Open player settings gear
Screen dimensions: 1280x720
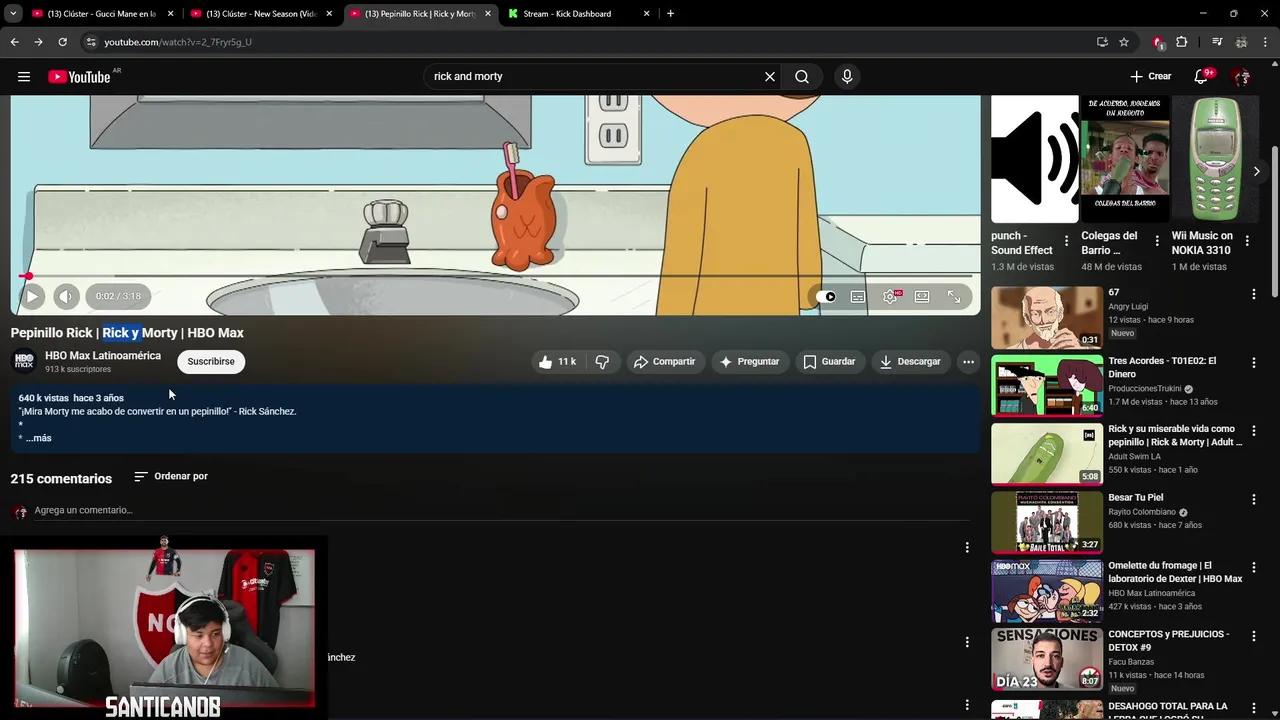click(x=890, y=297)
